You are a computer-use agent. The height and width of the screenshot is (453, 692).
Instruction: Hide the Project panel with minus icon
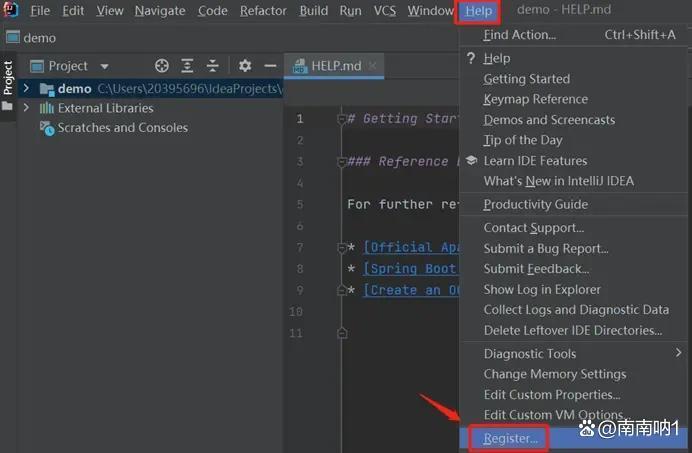[x=270, y=66]
